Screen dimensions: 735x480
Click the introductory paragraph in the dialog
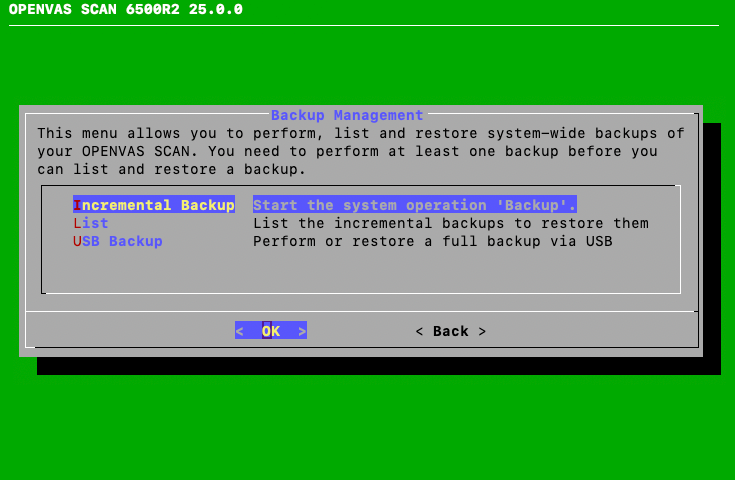360,151
